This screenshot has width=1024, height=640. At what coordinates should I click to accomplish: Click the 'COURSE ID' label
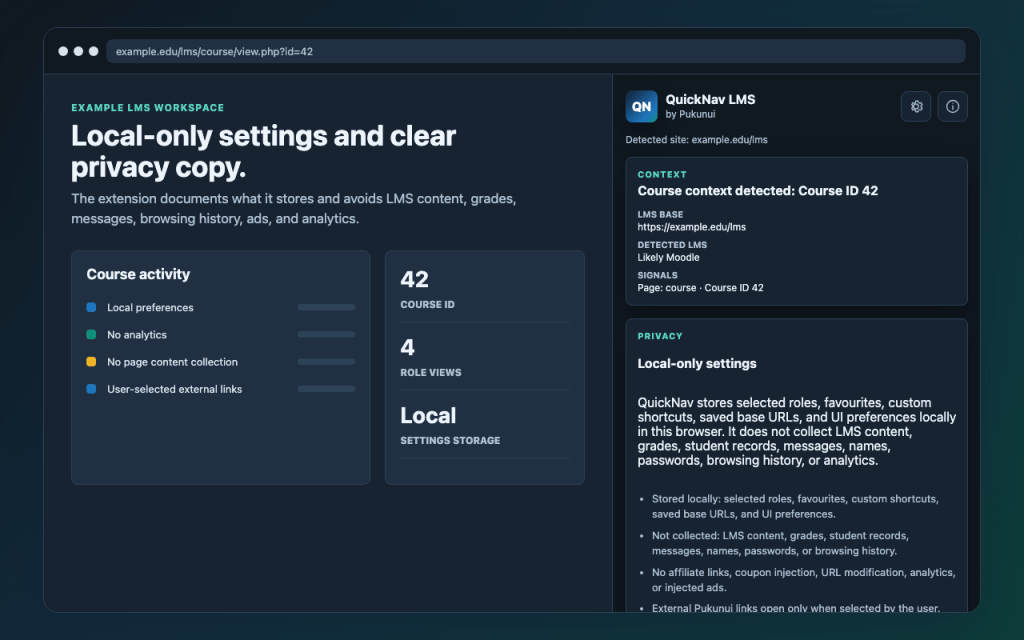(x=428, y=304)
